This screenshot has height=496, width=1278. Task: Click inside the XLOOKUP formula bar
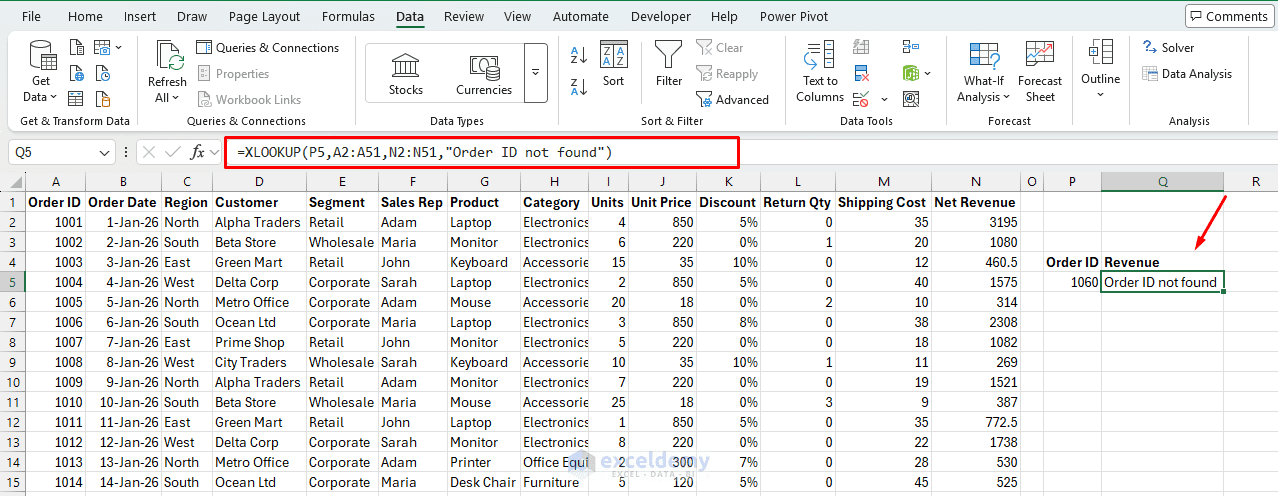482,152
